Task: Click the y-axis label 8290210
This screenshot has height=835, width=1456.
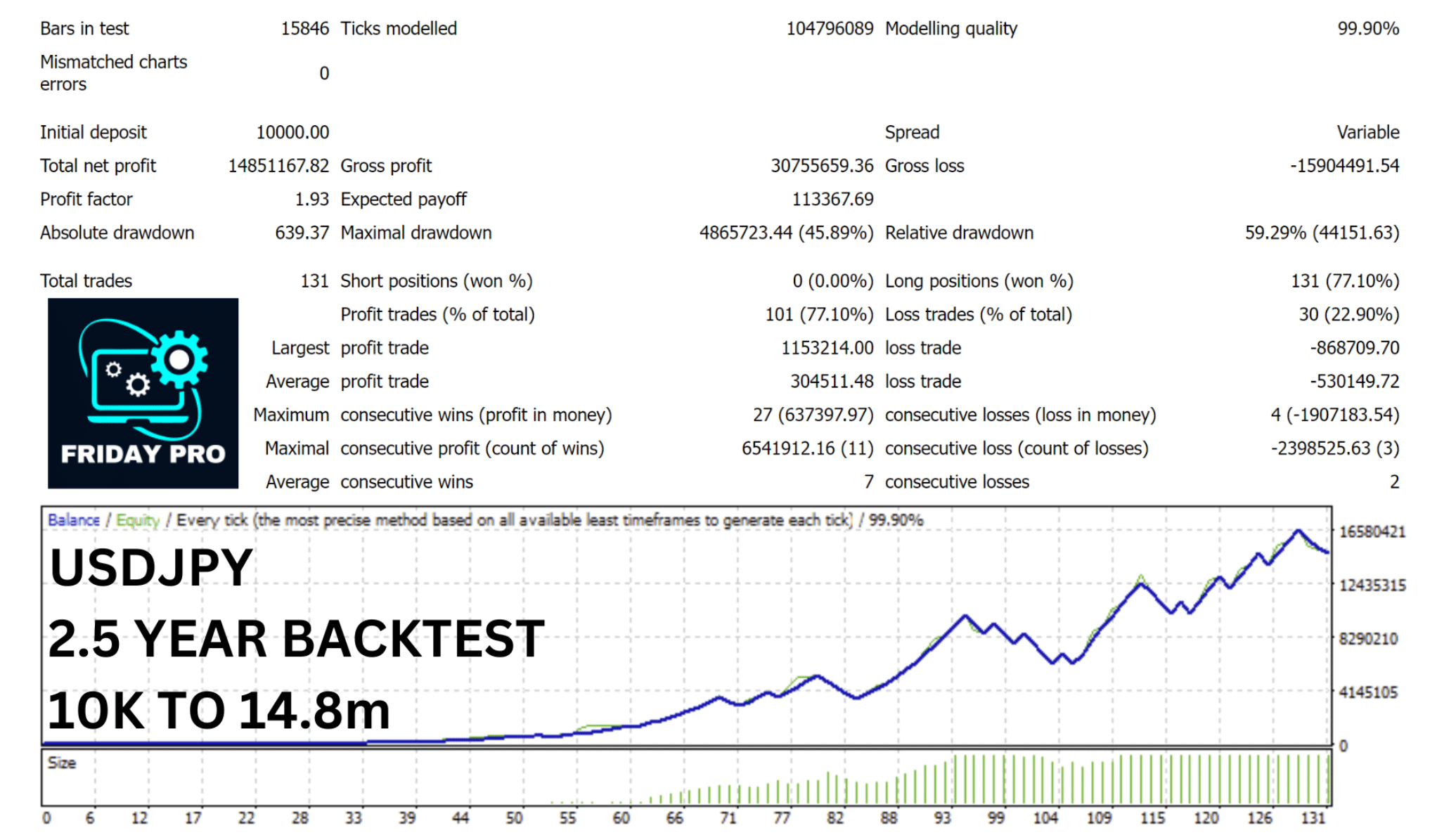Action: point(1368,639)
